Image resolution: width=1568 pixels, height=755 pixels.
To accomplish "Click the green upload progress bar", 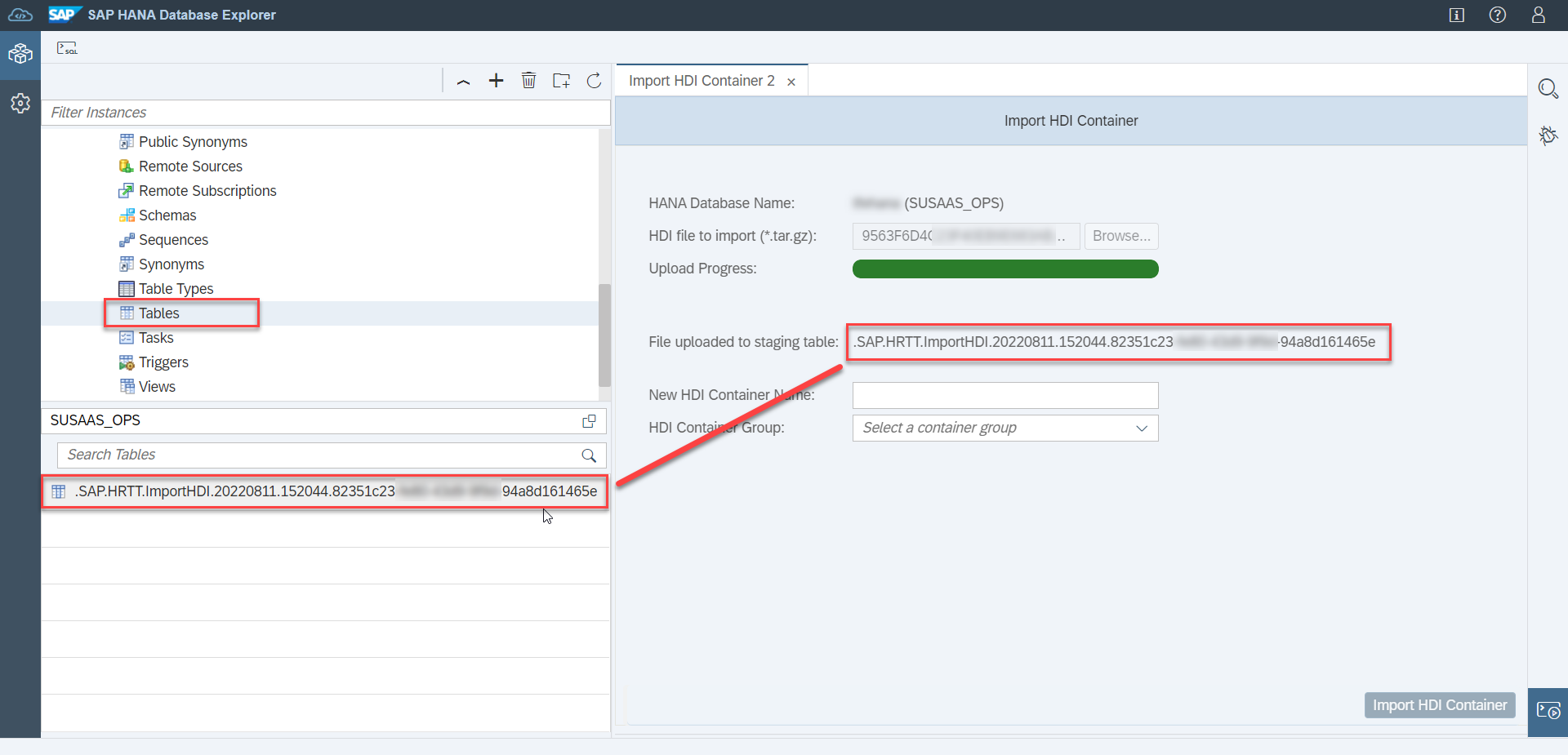I will [1005, 269].
